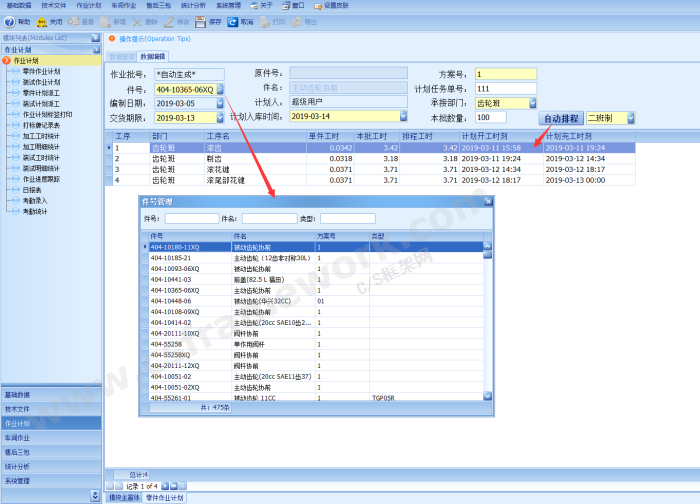
Task: Expand the 二班制 shift dropdown
Action: click(633, 118)
